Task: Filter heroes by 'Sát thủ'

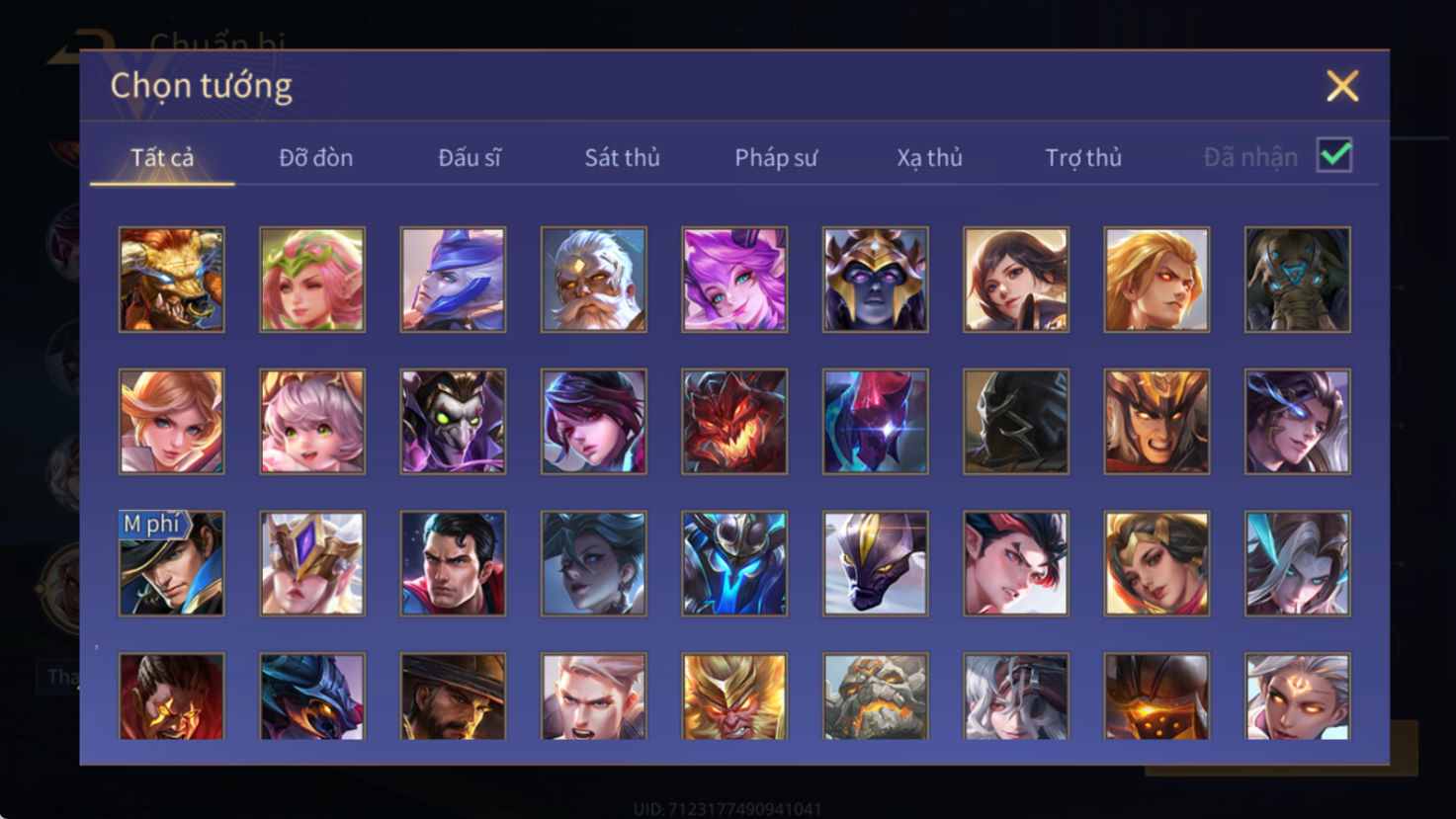Action: coord(622,157)
